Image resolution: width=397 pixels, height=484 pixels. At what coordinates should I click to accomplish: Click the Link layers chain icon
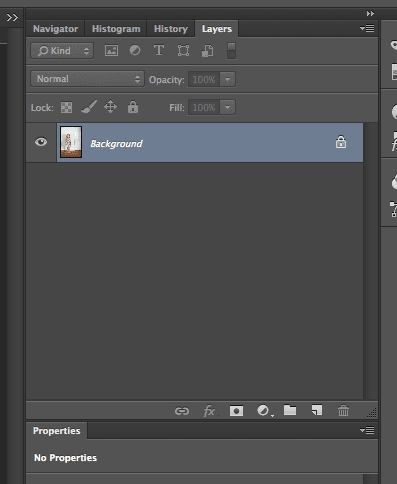click(182, 411)
